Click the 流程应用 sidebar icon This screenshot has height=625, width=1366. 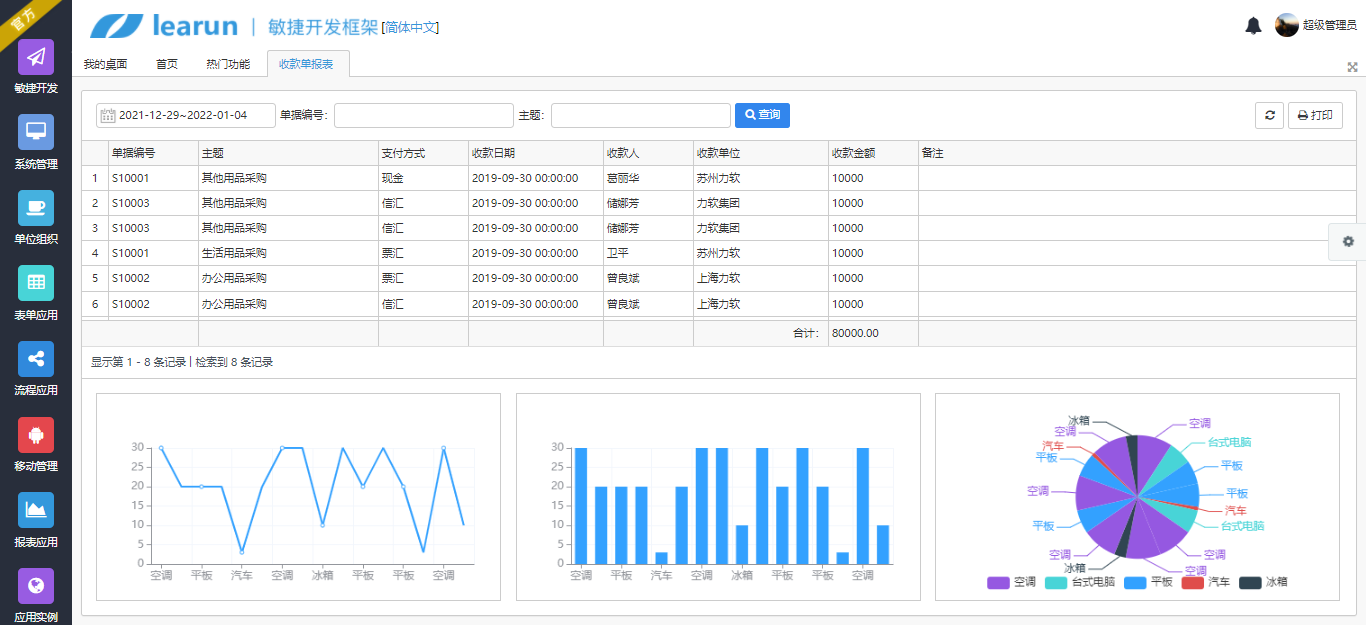(x=35, y=356)
